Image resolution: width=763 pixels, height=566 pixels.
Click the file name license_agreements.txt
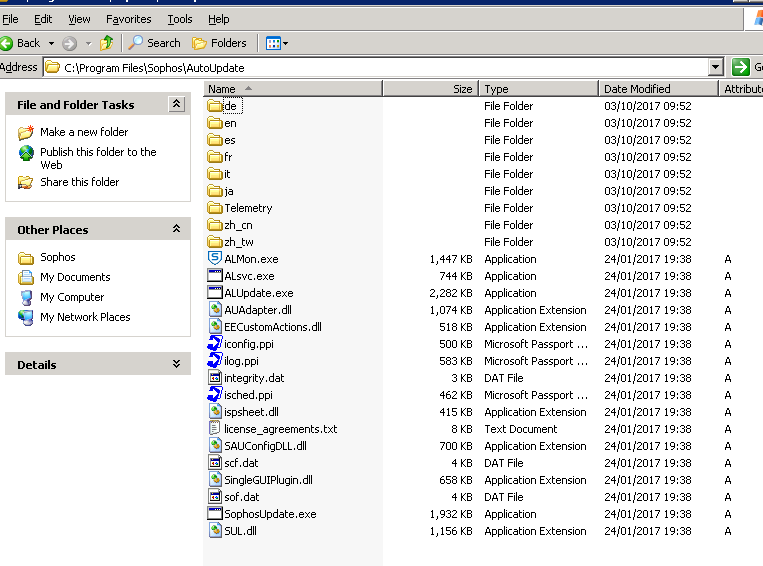(x=281, y=429)
